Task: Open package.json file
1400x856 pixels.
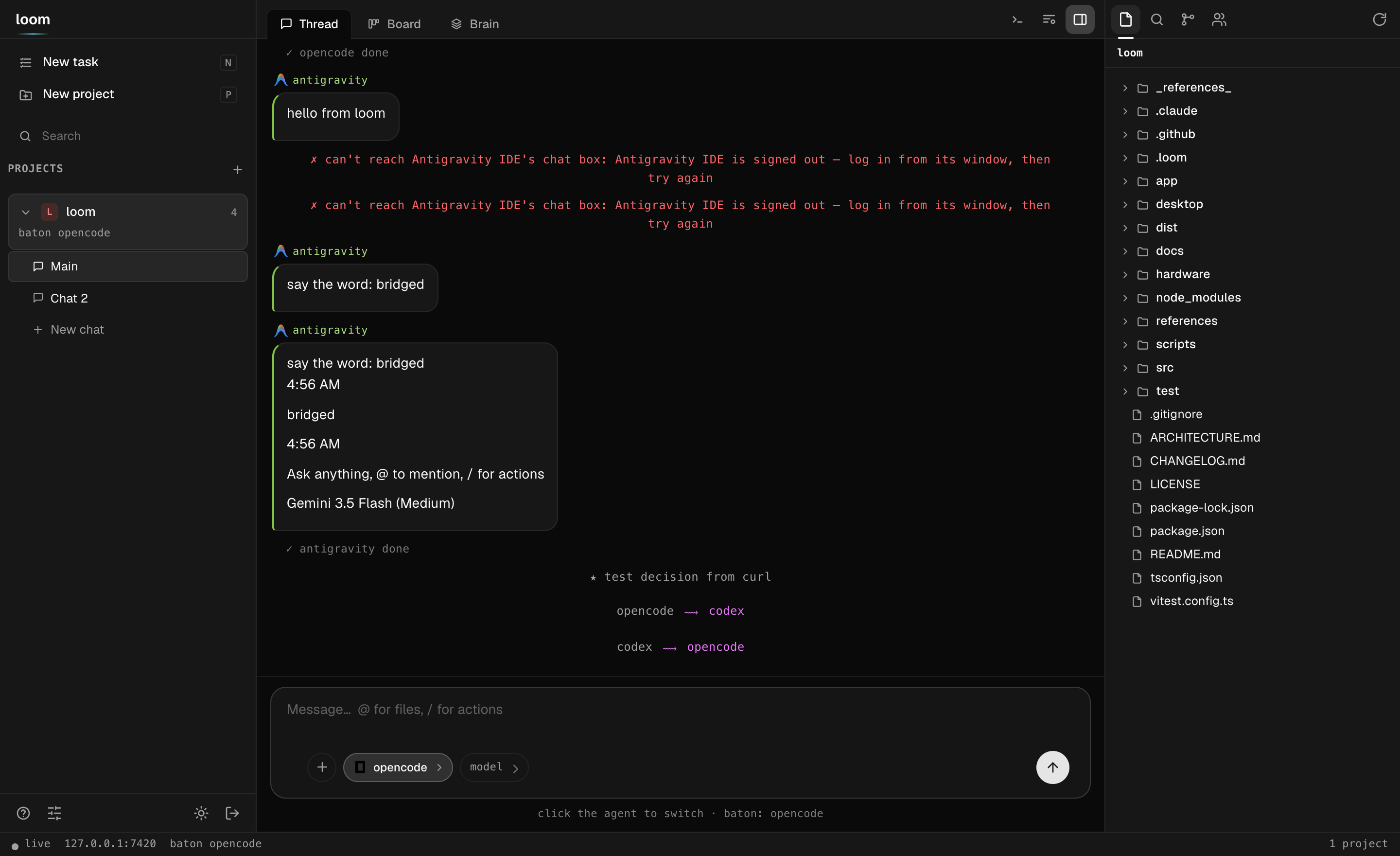Action: point(1252,531)
